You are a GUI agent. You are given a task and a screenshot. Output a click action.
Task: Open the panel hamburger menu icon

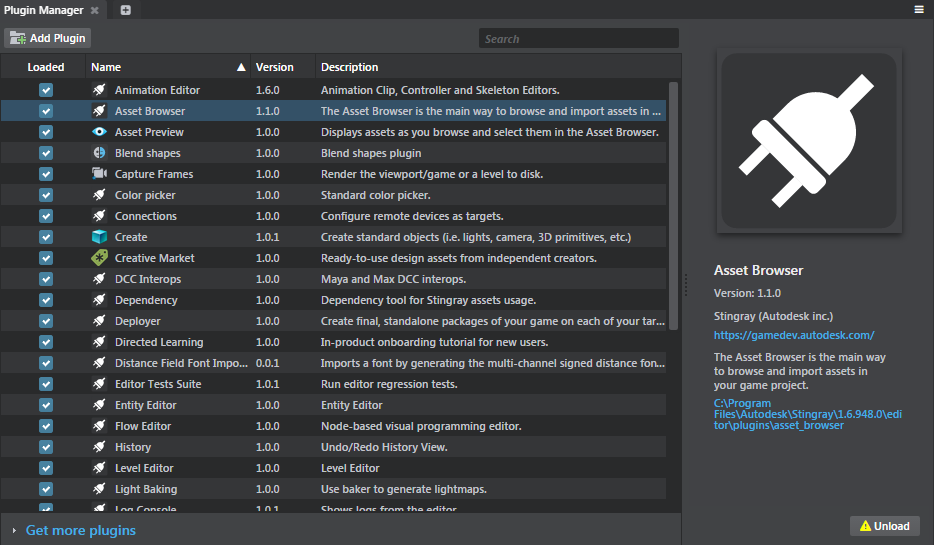click(x=919, y=10)
